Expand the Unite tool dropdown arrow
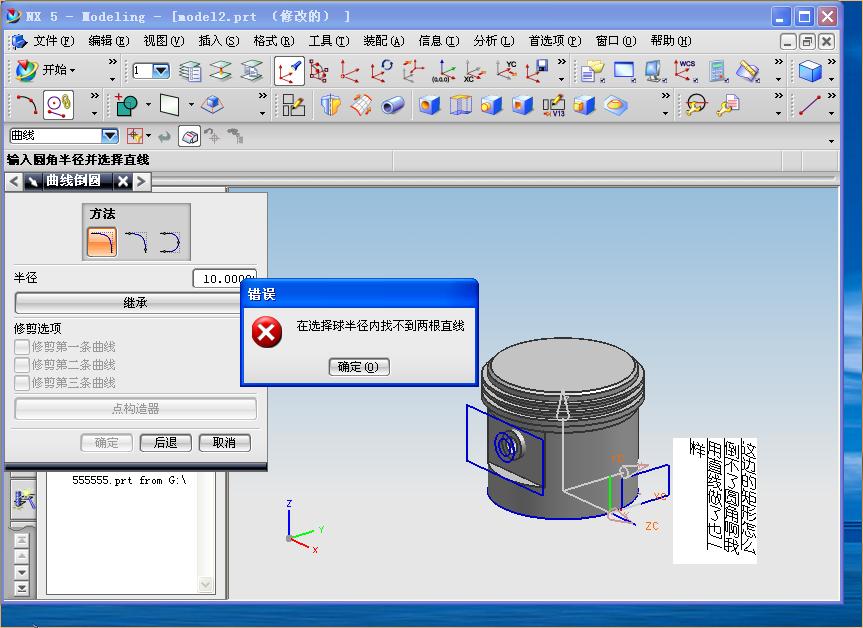This screenshot has width=863, height=628. (148, 104)
